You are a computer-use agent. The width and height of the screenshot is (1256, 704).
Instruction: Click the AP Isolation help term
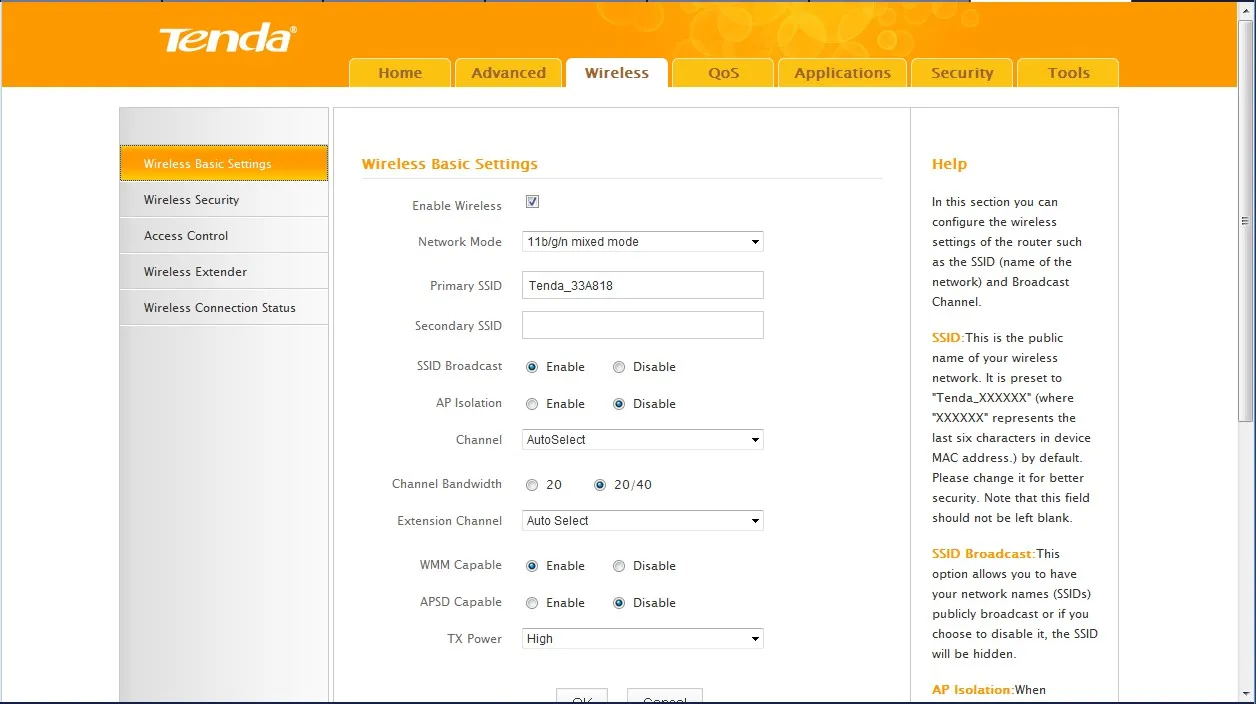click(x=973, y=690)
